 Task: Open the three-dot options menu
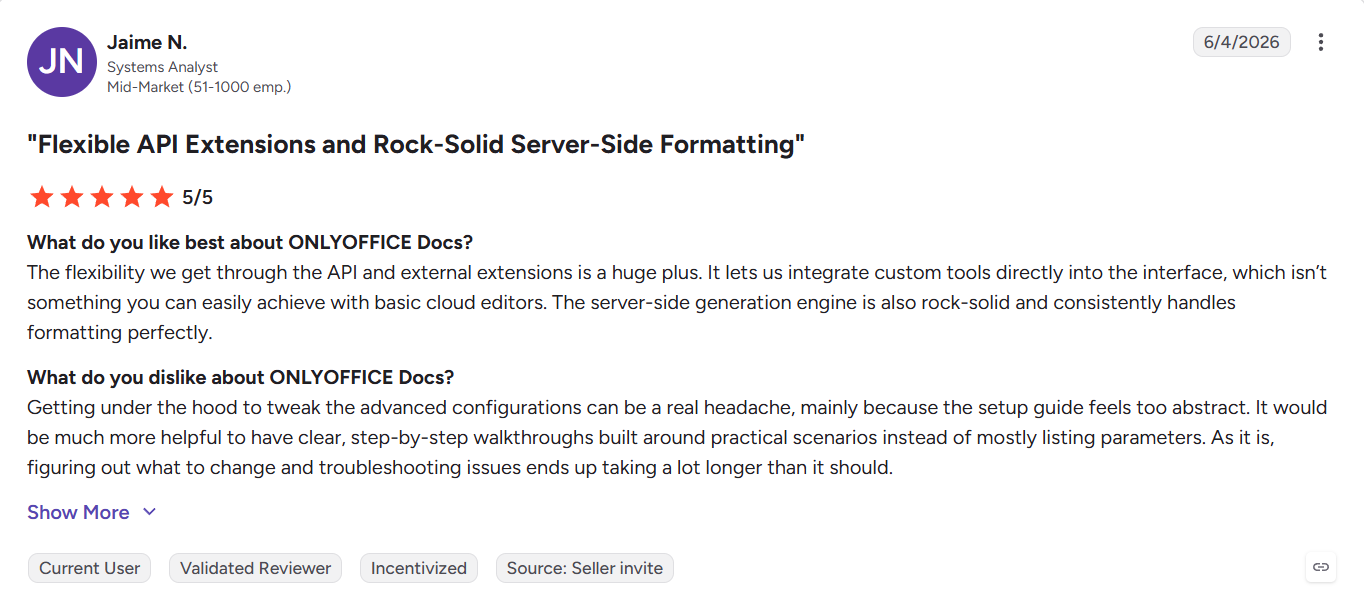point(1321,42)
